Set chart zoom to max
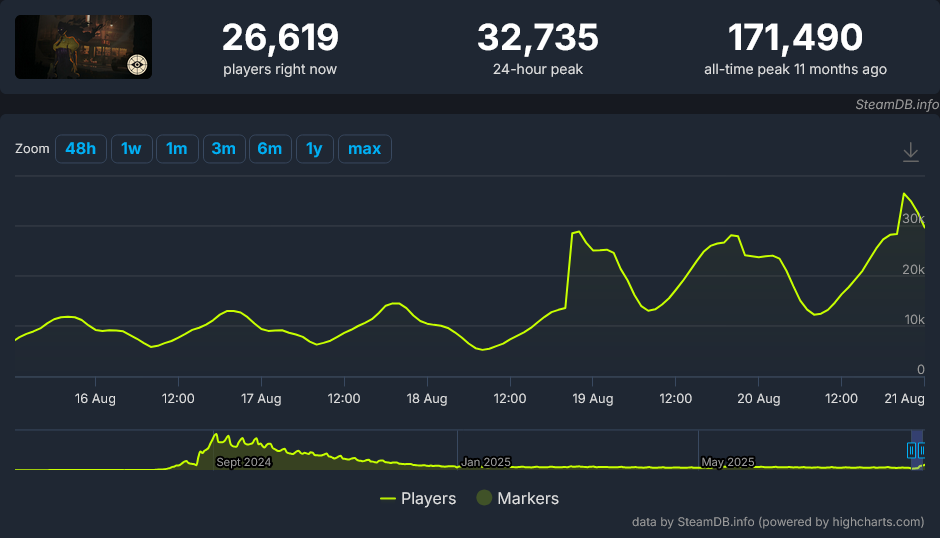Image resolution: width=940 pixels, height=538 pixels. (364, 149)
